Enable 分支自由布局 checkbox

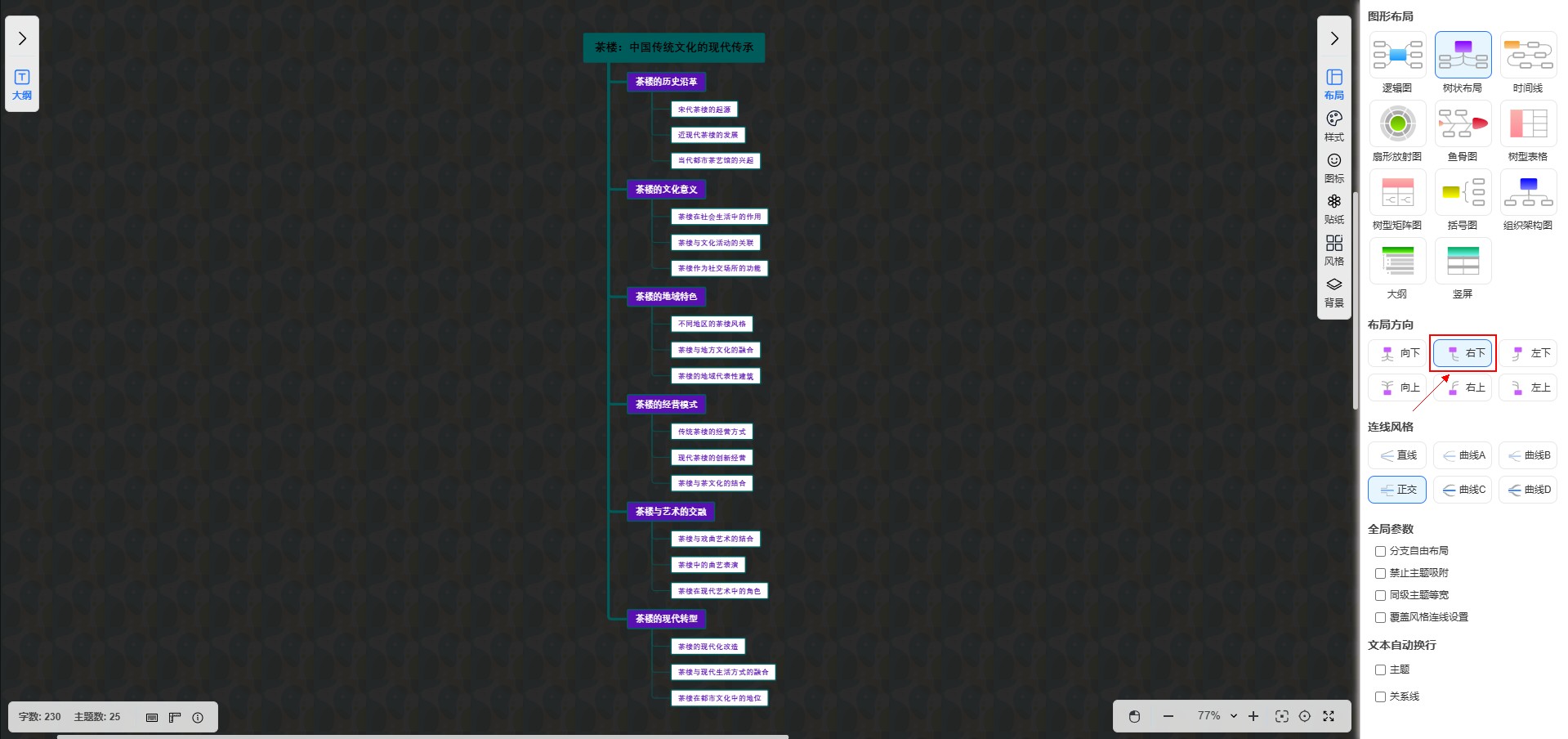coord(1380,551)
